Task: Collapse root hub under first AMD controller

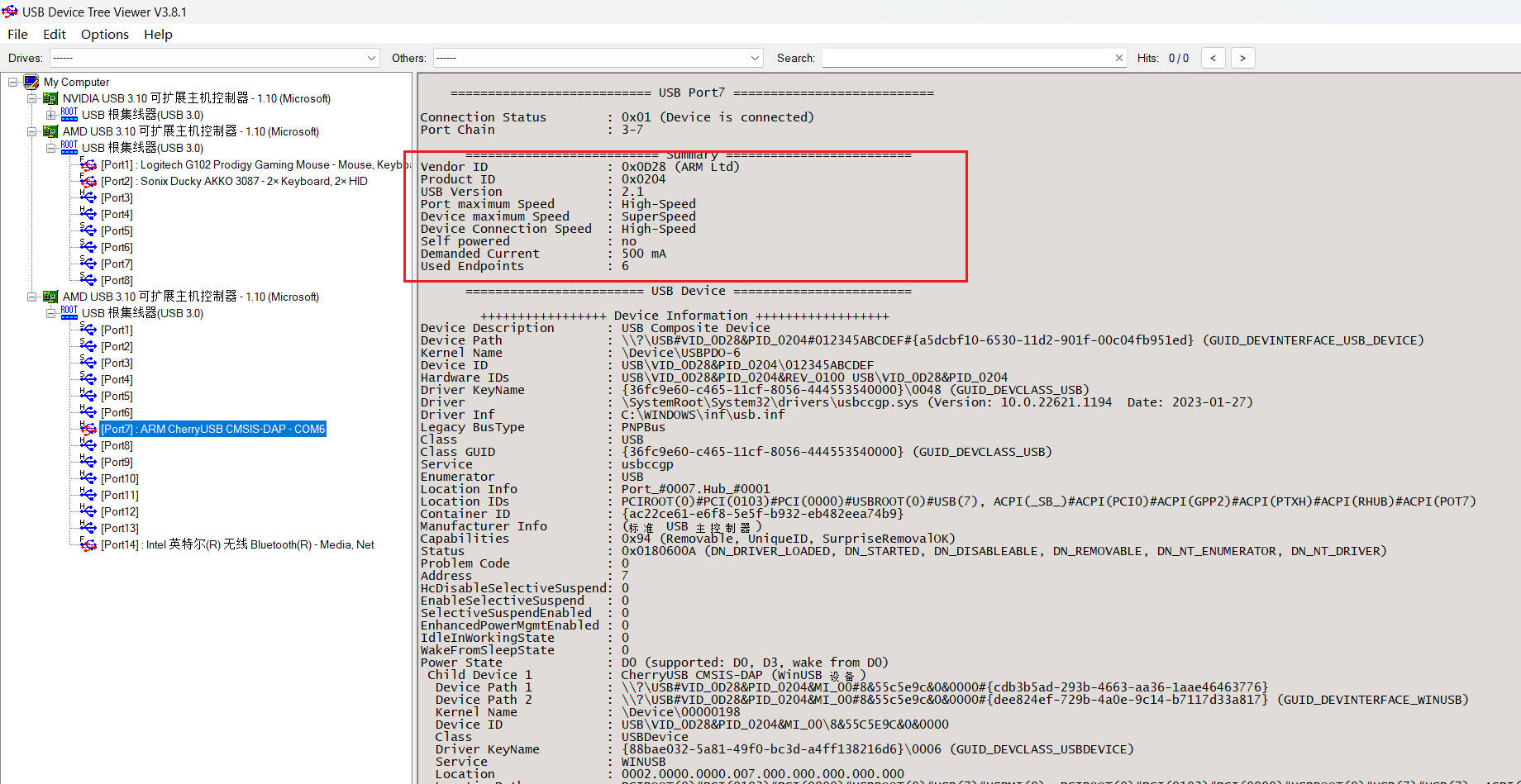Action: tap(50, 148)
